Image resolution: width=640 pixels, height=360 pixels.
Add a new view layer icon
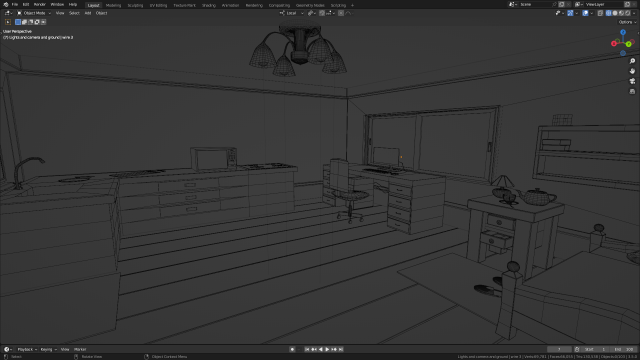click(x=627, y=4)
